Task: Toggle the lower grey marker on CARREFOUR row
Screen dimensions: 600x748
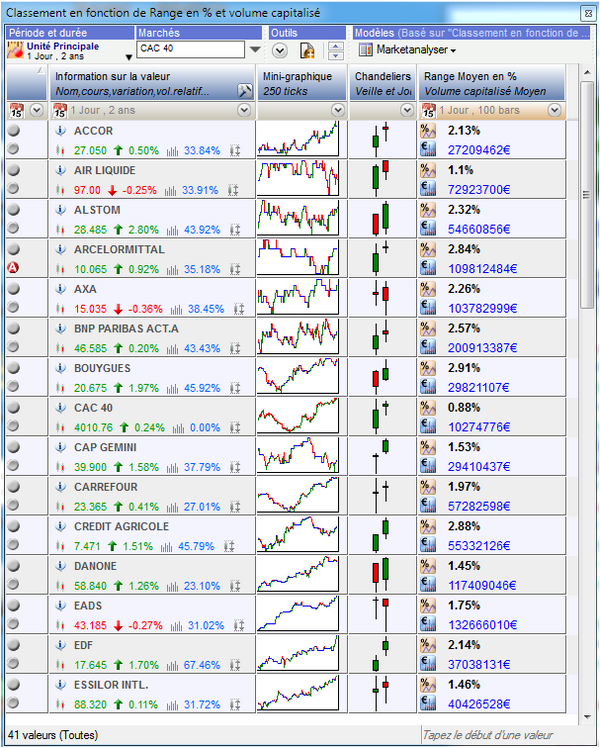Action: click(x=13, y=505)
